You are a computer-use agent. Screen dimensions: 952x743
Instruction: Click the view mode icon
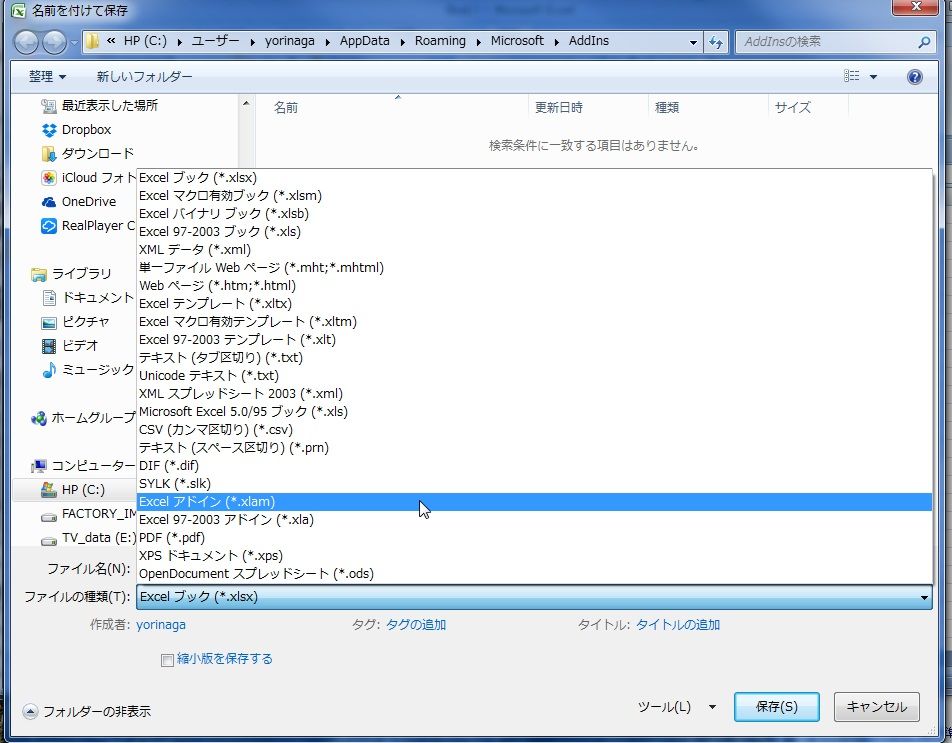(x=852, y=76)
